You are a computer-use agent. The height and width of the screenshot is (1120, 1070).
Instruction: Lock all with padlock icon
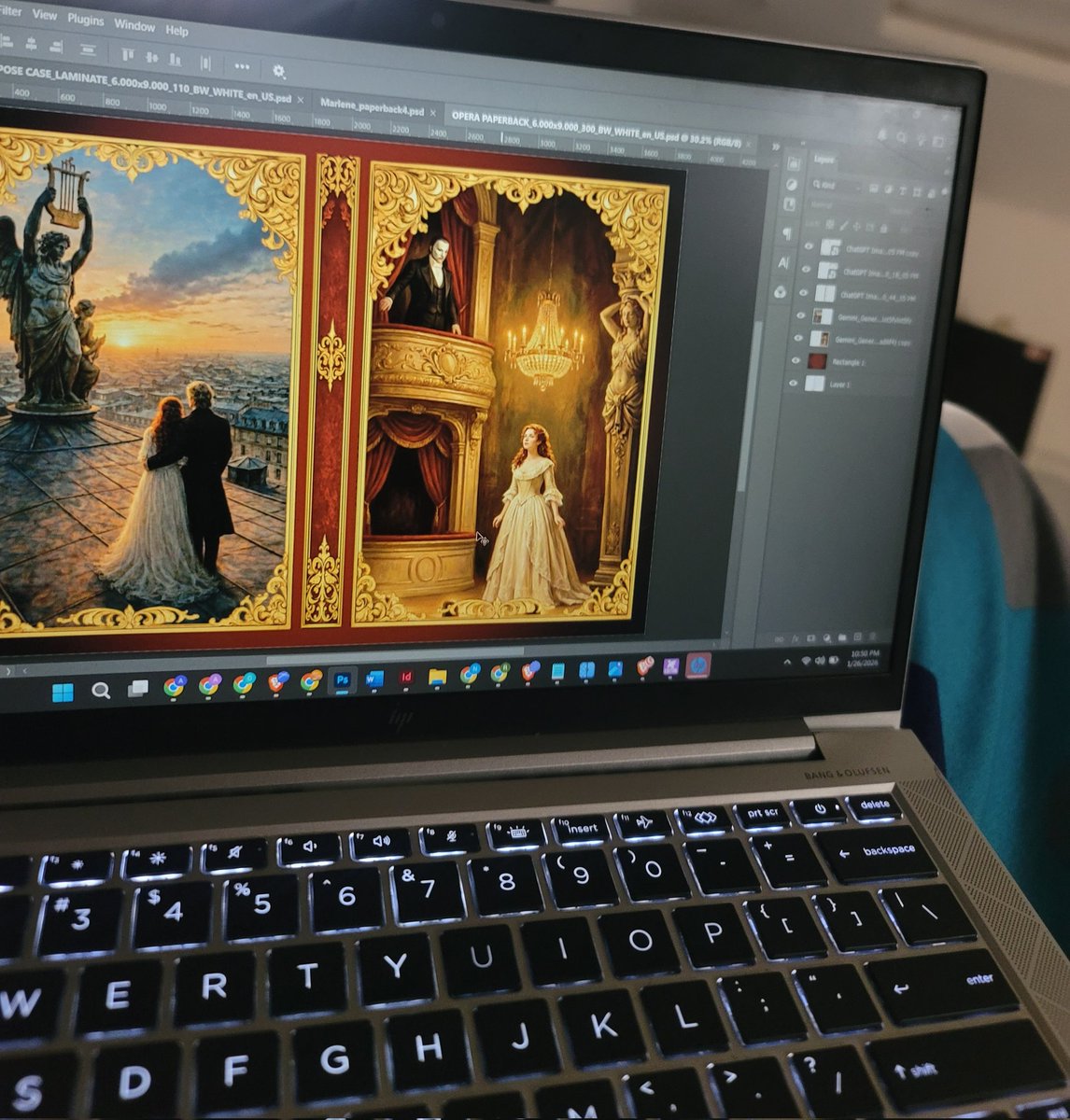tap(883, 229)
